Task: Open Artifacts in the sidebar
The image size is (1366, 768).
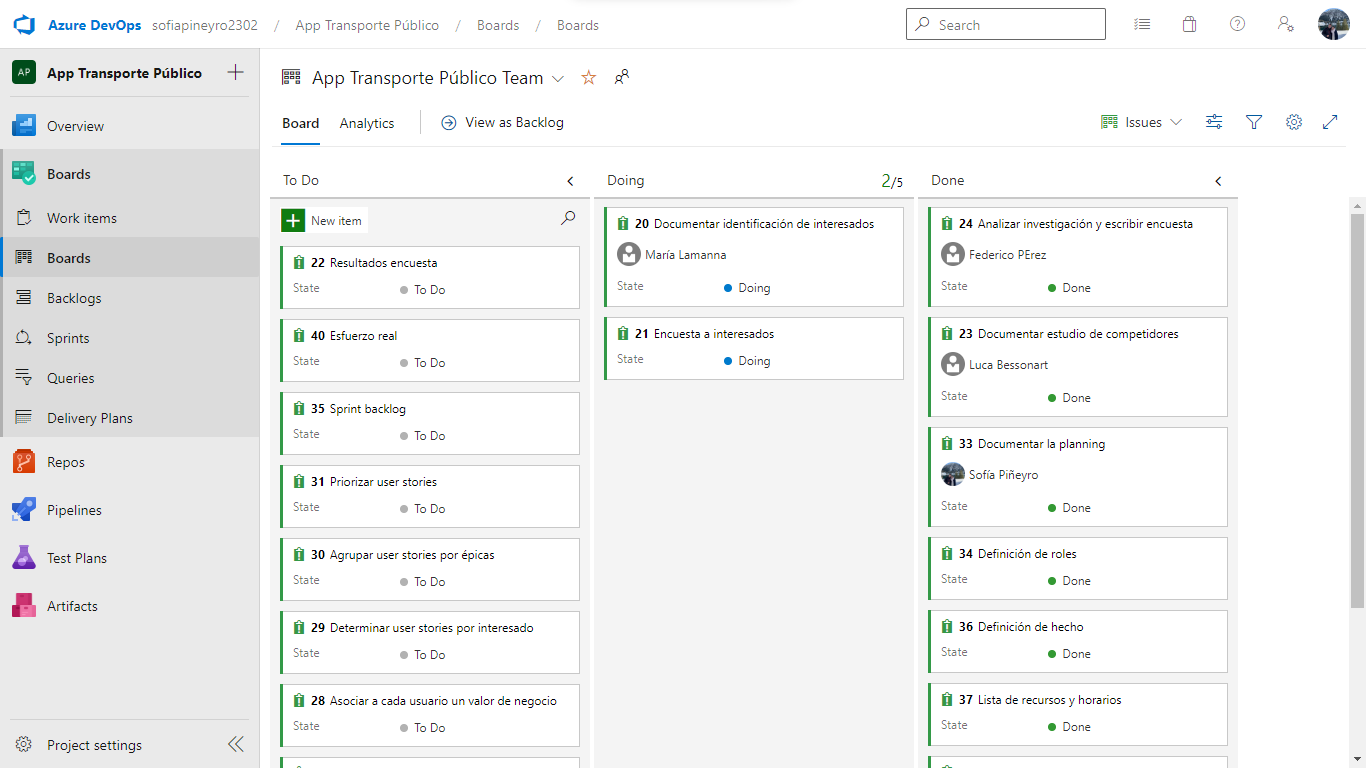Action: pyautogui.click(x=73, y=605)
